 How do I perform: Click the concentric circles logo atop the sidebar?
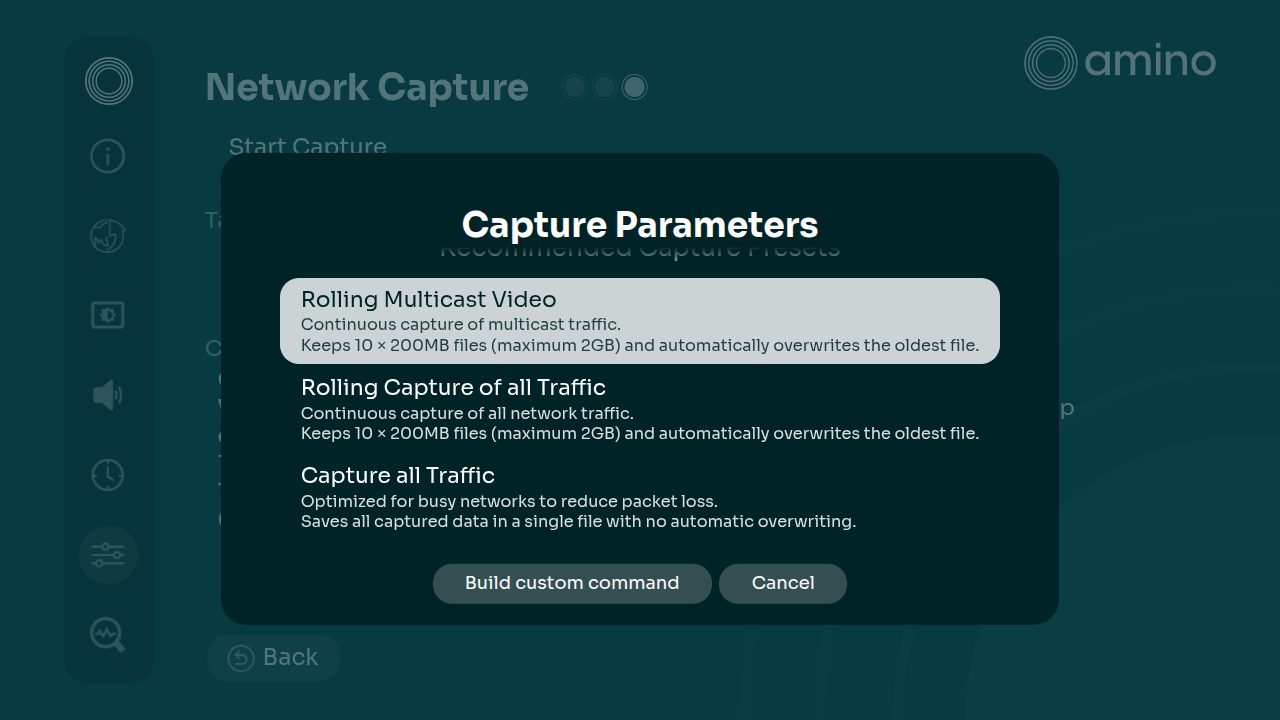107,80
